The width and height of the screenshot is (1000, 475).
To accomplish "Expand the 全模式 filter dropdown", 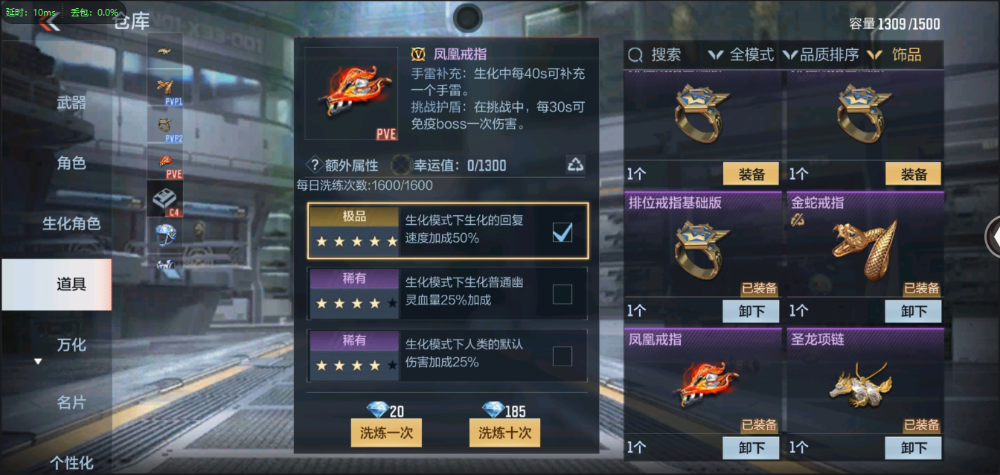I will point(741,55).
